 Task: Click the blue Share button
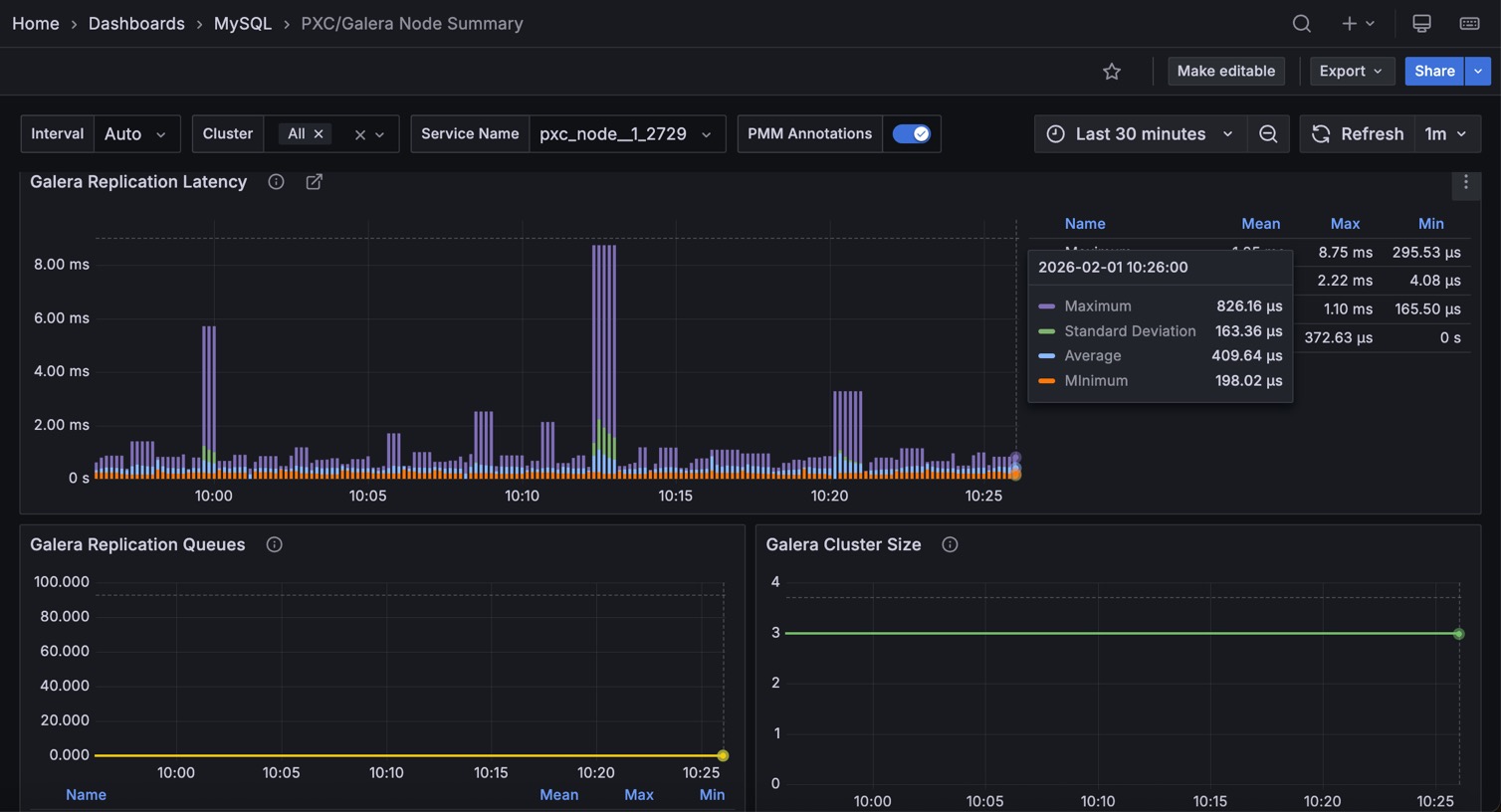coord(1433,71)
